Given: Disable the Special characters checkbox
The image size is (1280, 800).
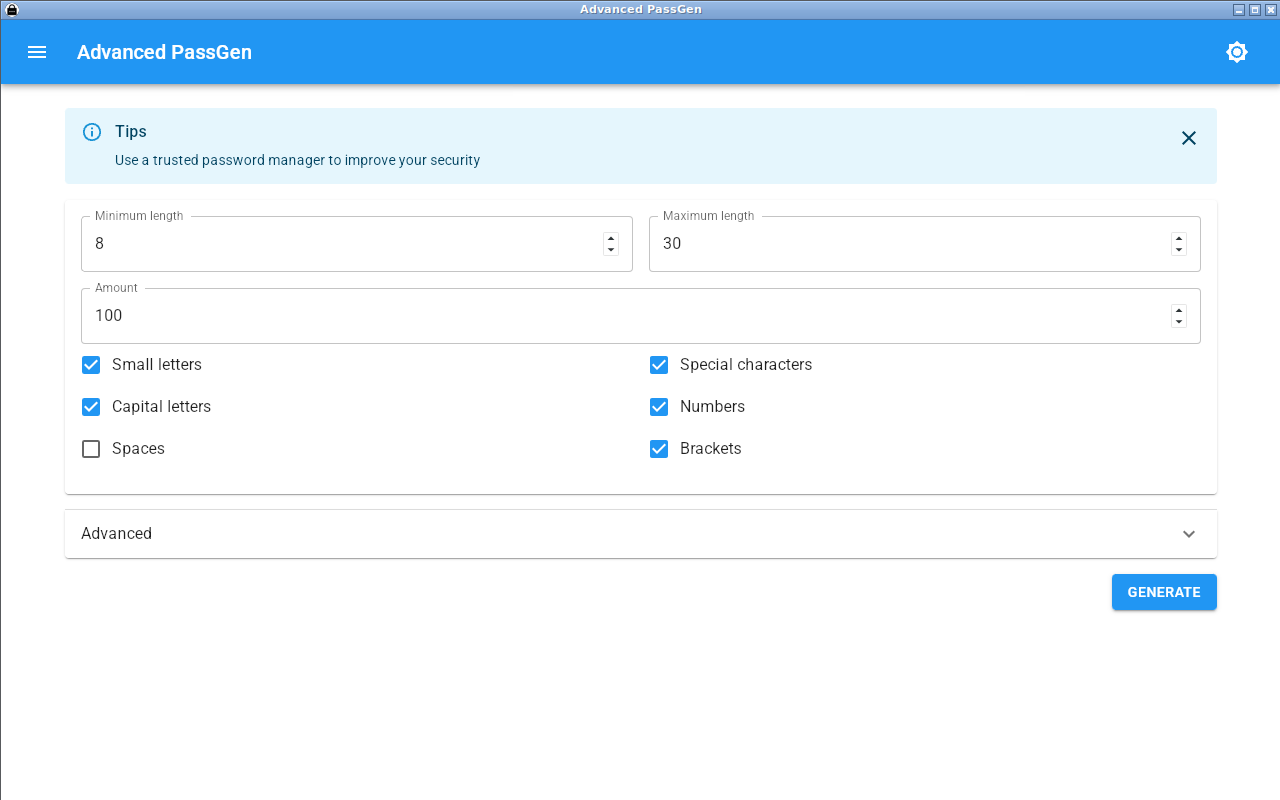Looking at the screenshot, I should coord(659,365).
